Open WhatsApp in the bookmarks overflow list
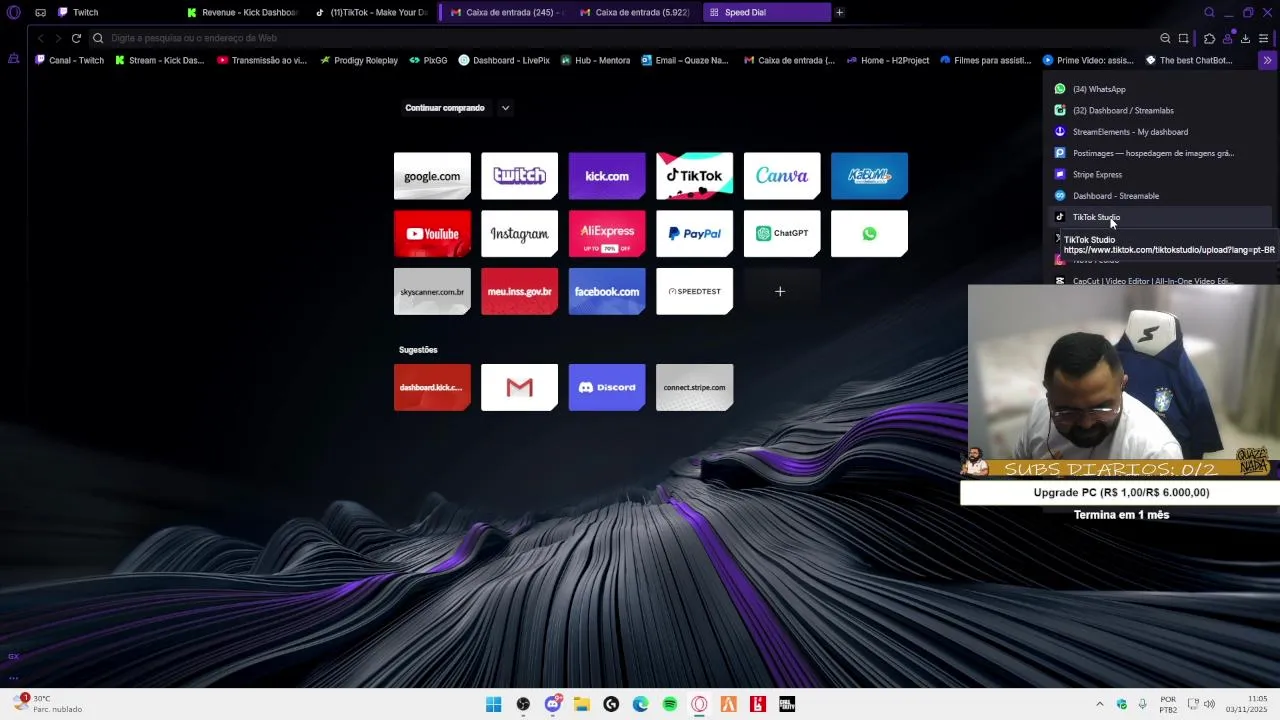 [x=1160, y=89]
